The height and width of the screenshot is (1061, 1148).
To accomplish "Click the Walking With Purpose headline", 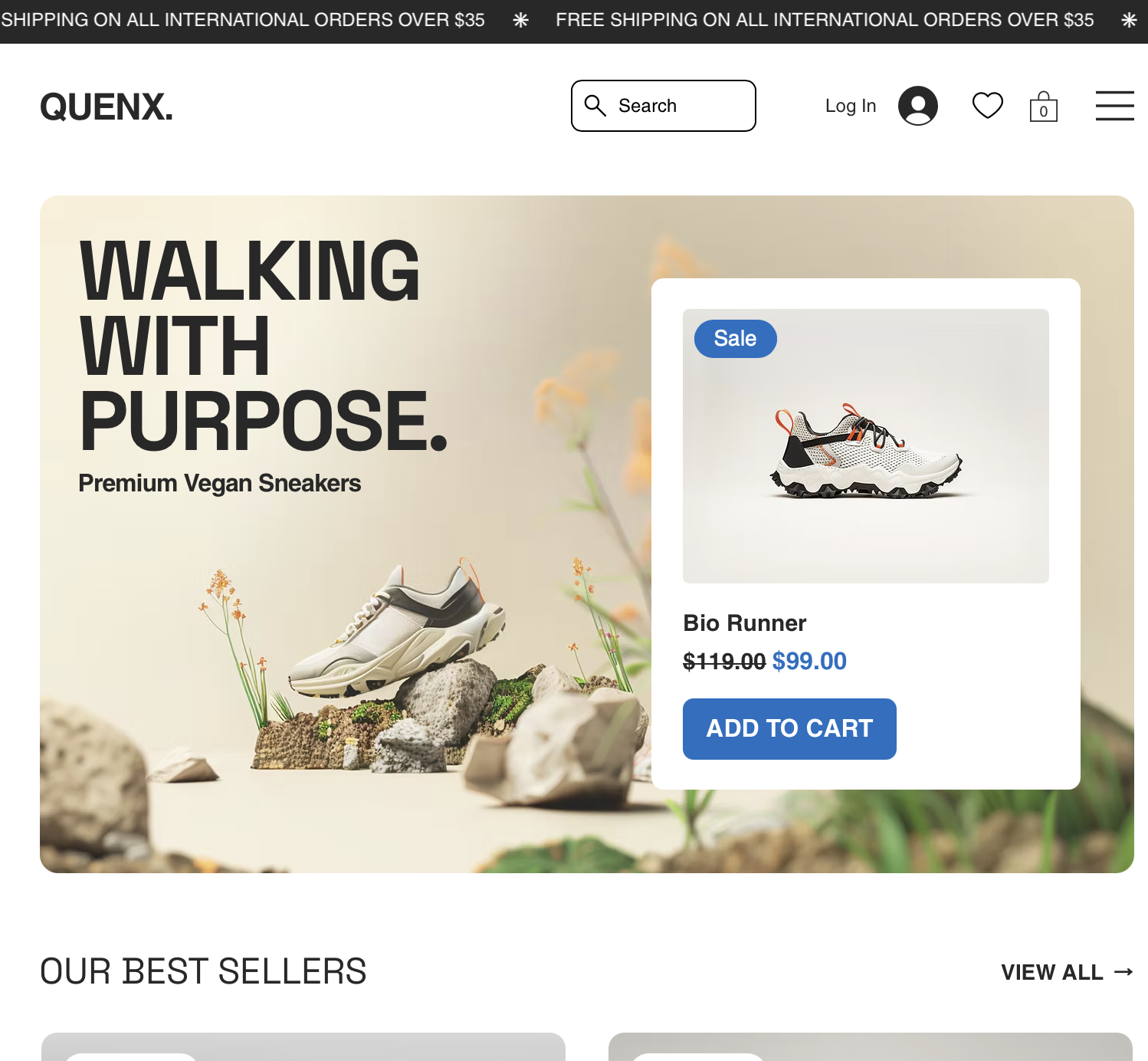I will pos(264,345).
